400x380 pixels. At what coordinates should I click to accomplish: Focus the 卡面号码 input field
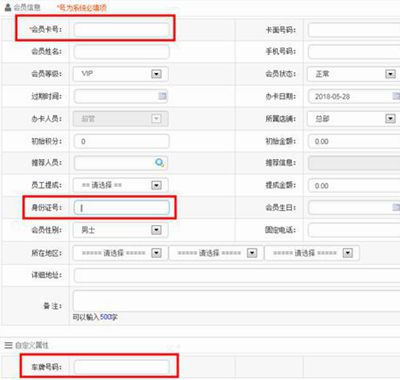(354, 30)
